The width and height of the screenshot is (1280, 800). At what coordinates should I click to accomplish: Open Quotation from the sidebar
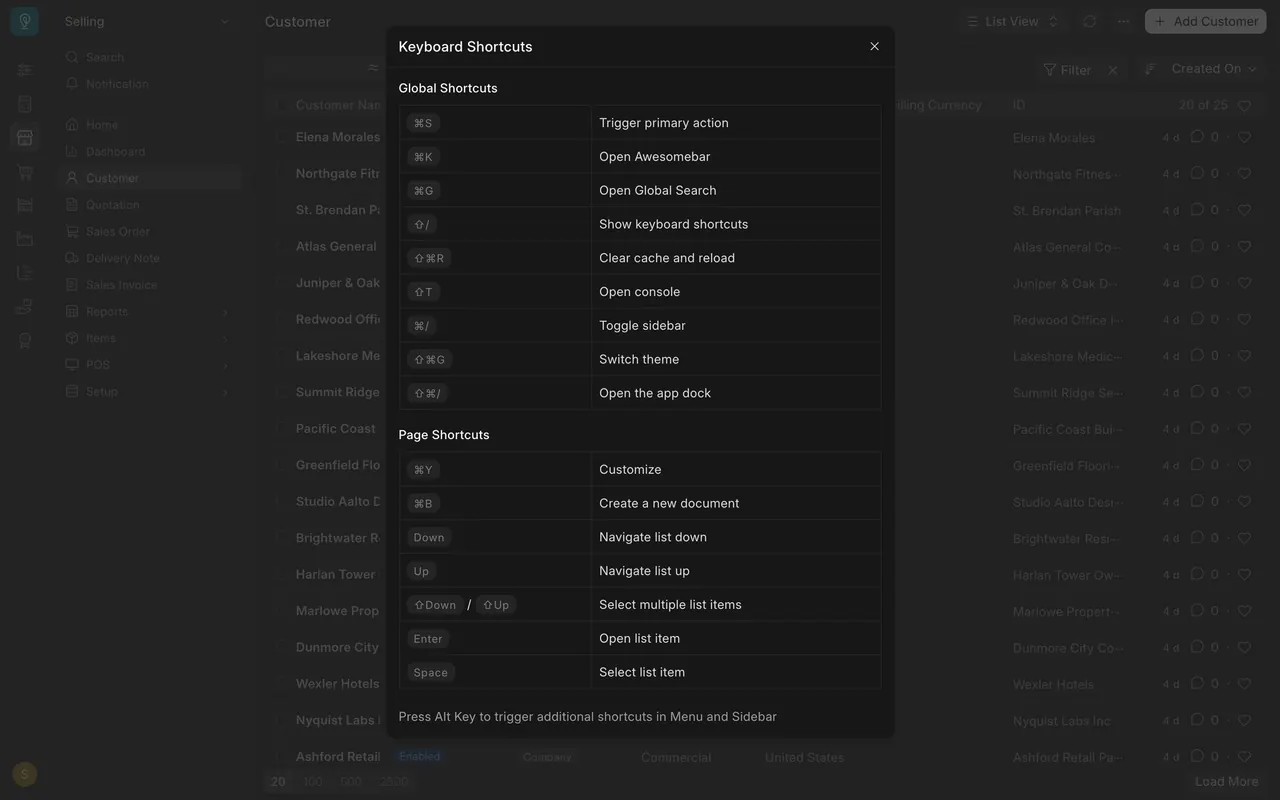click(x=149, y=205)
